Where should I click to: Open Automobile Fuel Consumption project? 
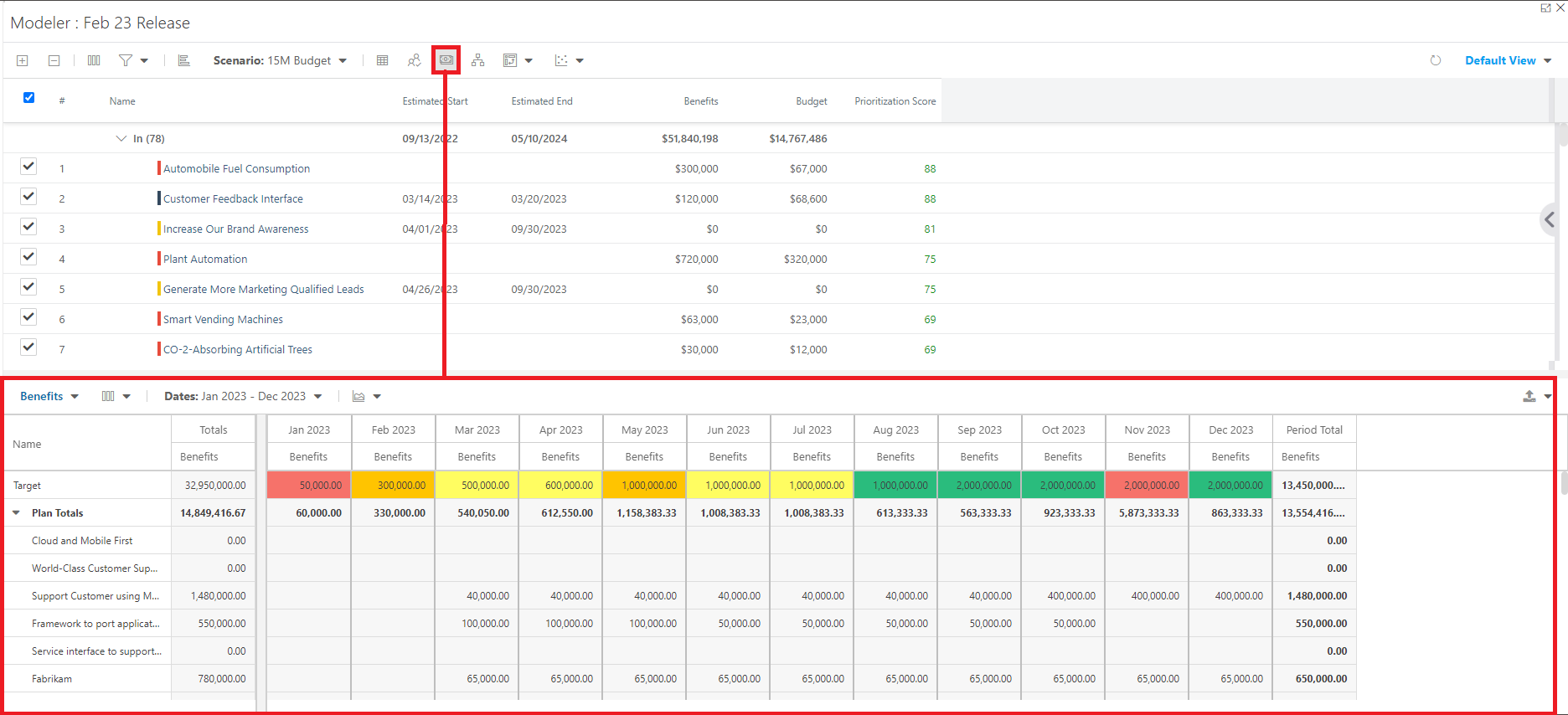click(236, 168)
